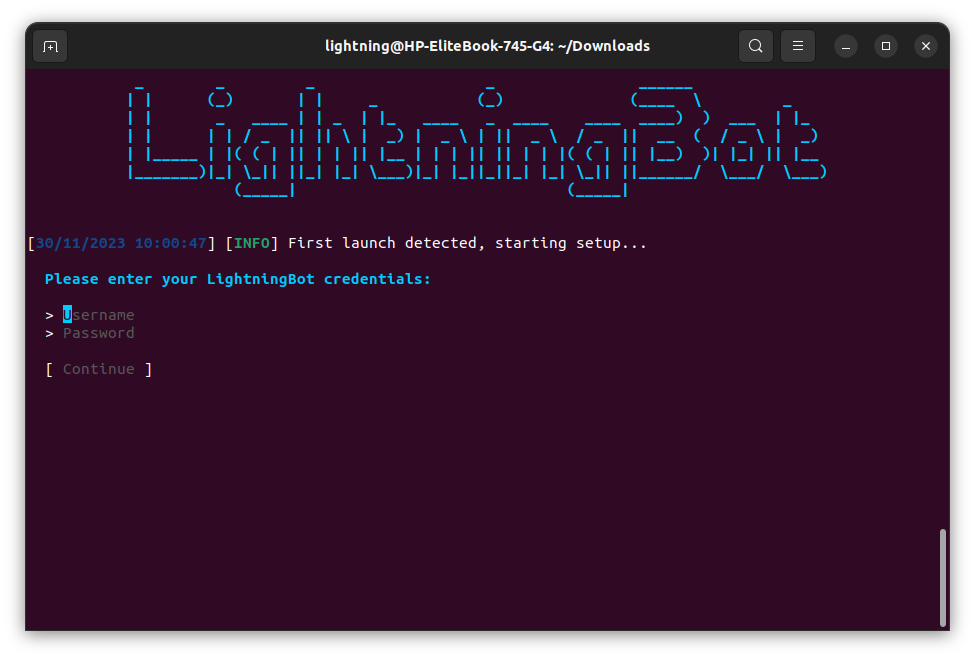The height and width of the screenshot is (659, 975).
Task: Click the text cursor on the Username field
Action: click(x=65, y=314)
